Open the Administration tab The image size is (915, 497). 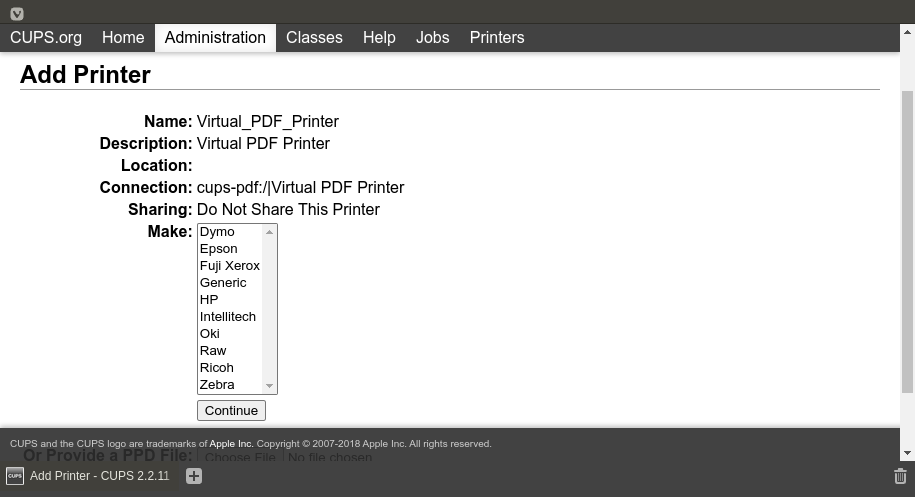[215, 37]
